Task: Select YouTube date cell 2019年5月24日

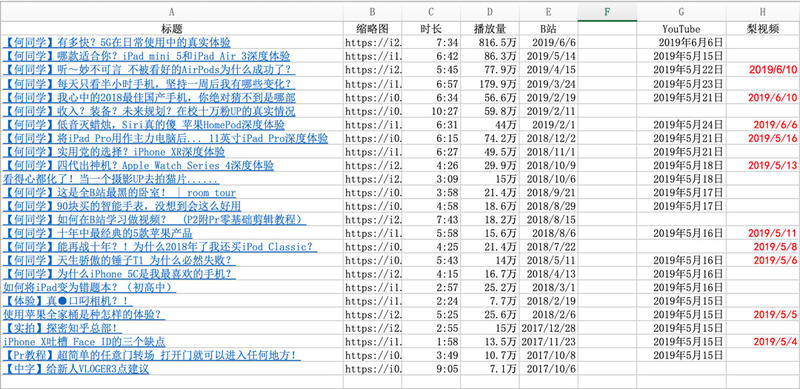Action: pos(681,125)
